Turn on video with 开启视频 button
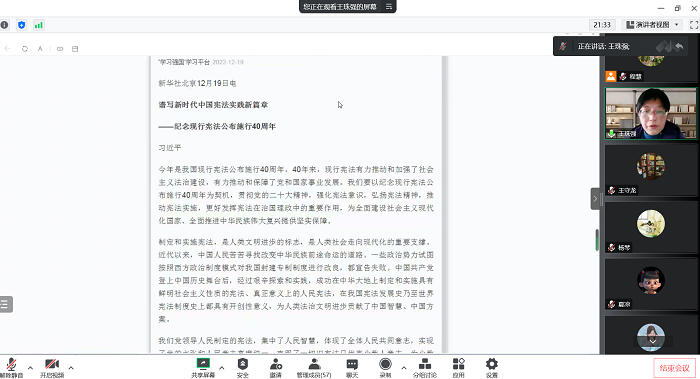This screenshot has width=700, height=379. point(52,368)
